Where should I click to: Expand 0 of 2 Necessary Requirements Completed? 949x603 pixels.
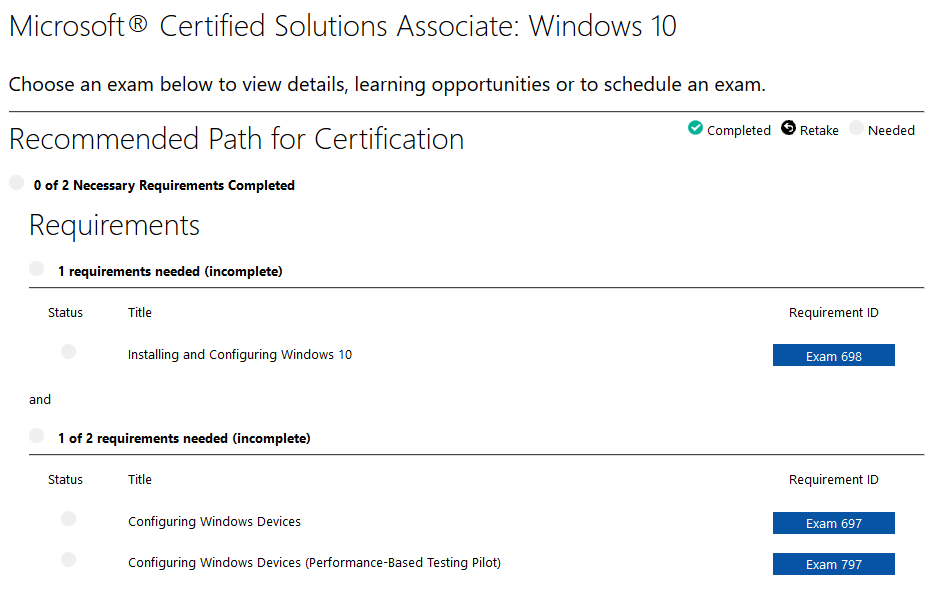pos(164,185)
